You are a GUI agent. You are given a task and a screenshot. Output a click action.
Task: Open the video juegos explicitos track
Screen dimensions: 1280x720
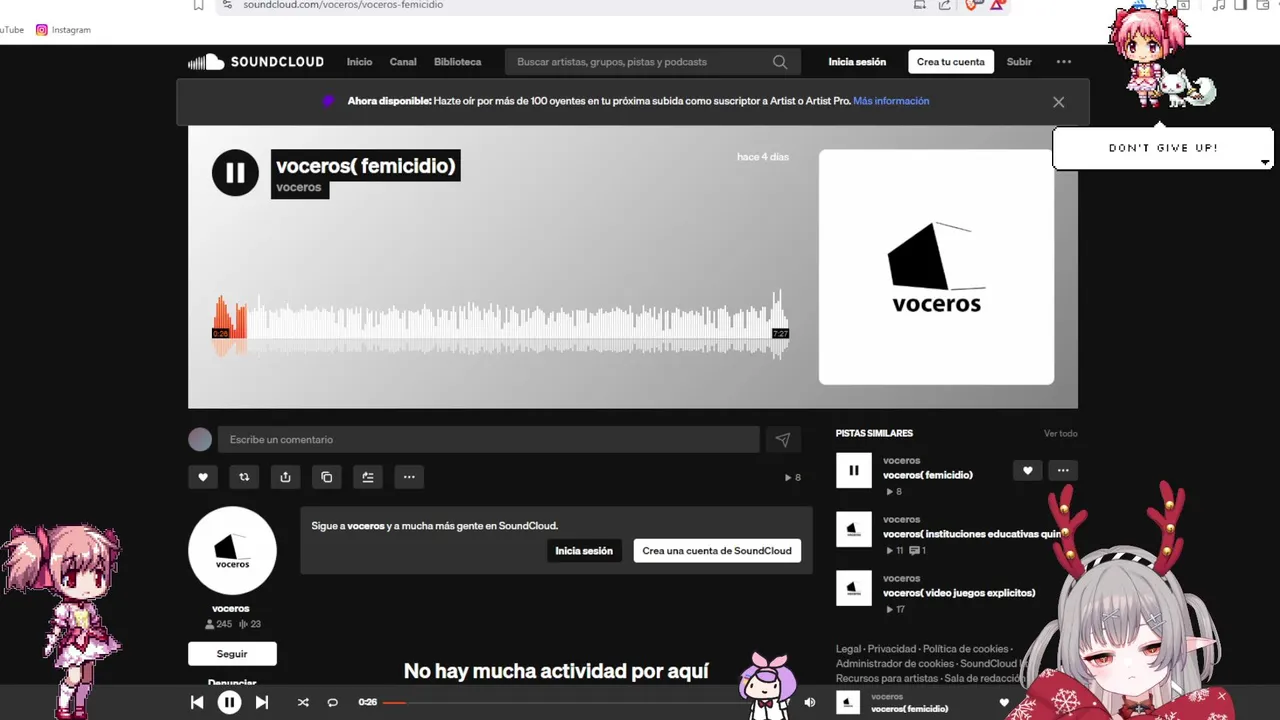pos(959,593)
